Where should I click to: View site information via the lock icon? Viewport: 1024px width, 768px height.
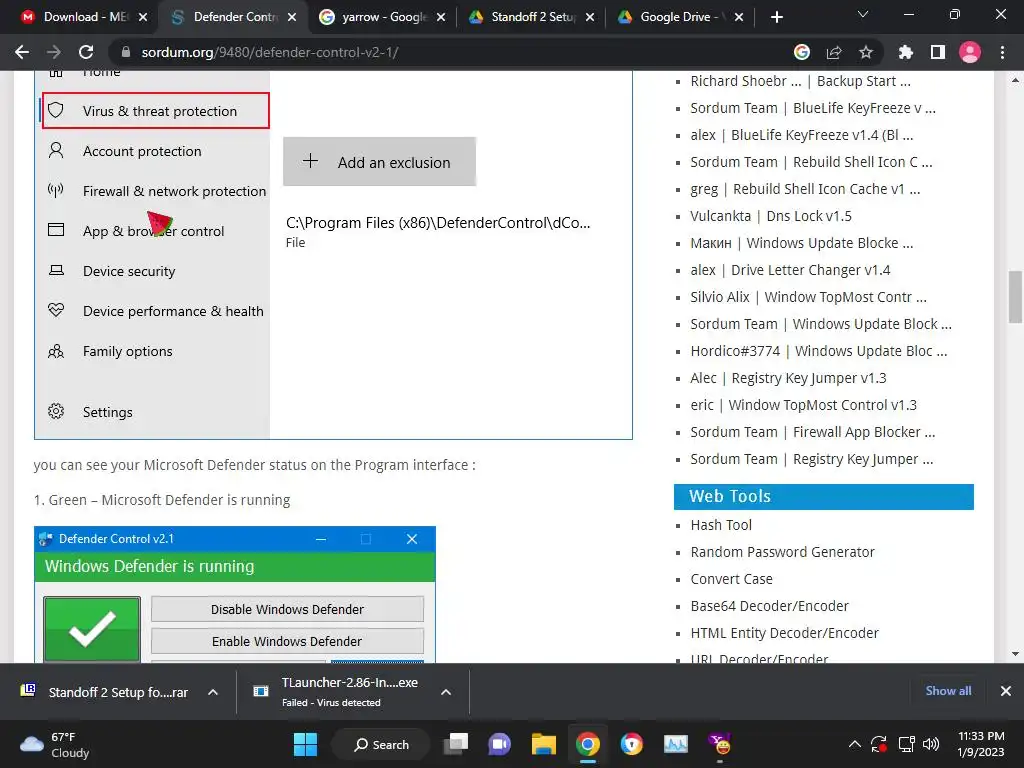[x=127, y=52]
